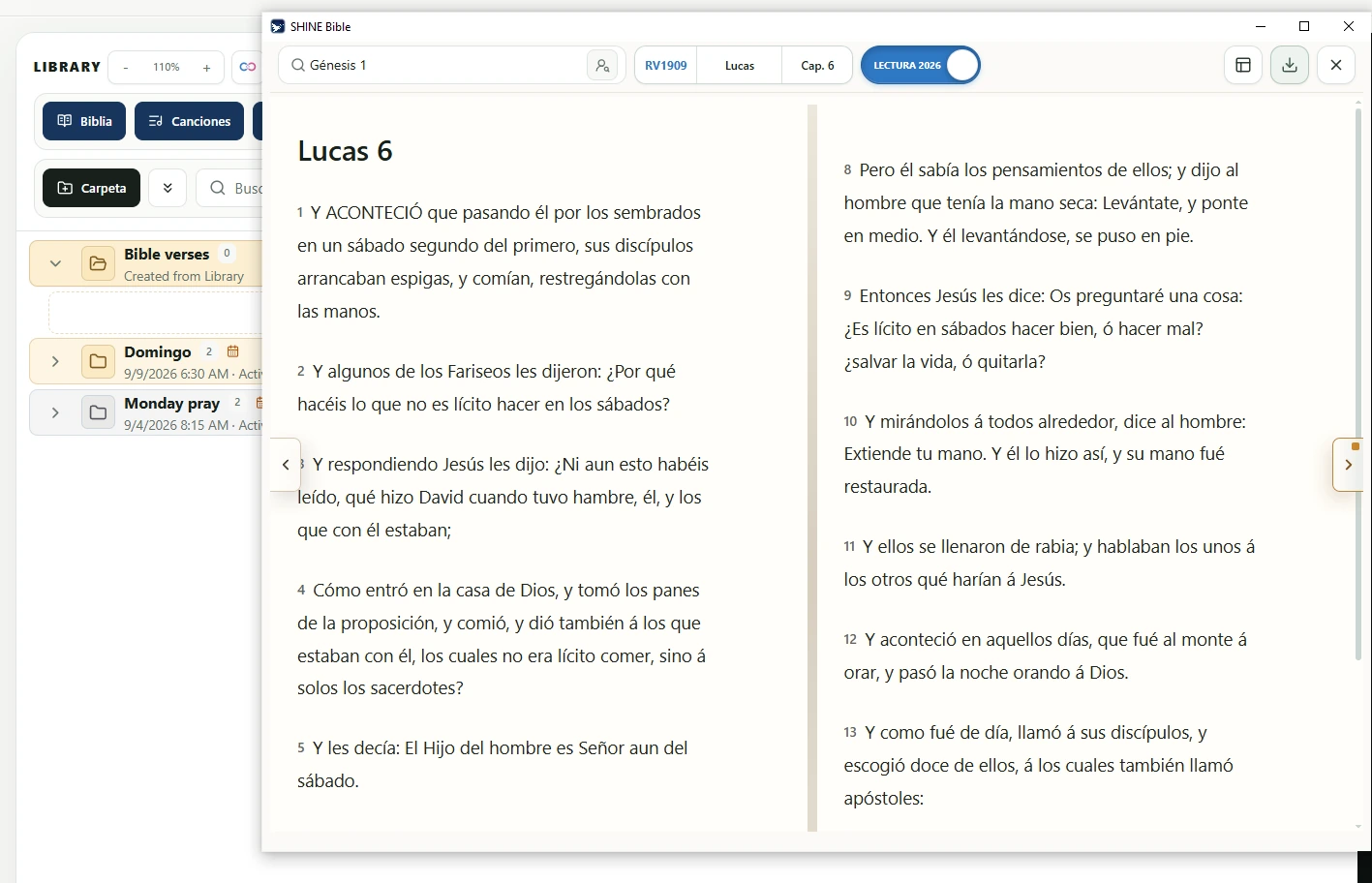The image size is (1372, 883).
Task: Click the person search icon in Génesis field
Action: [602, 66]
